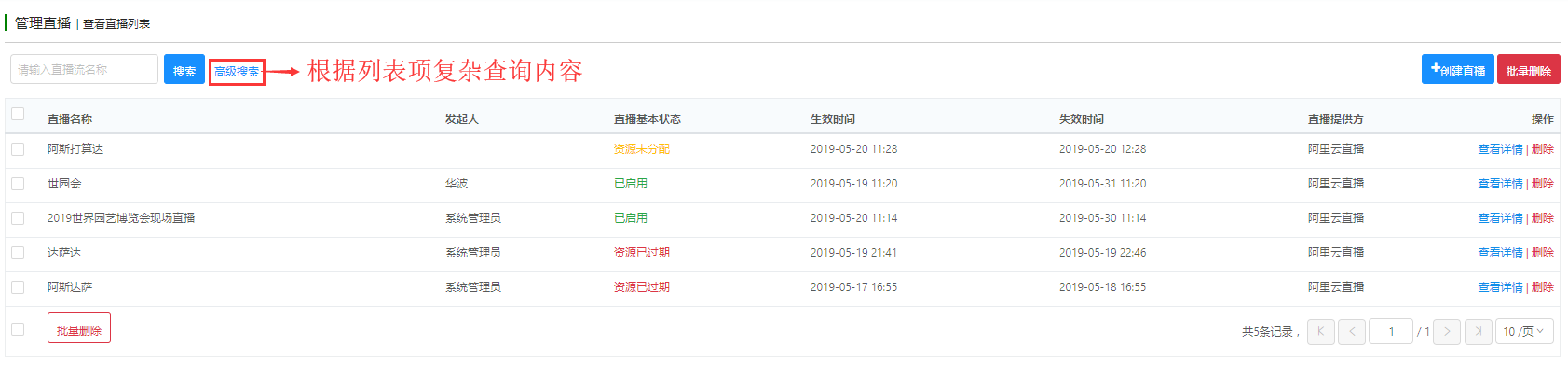Click the red 批量删除 button at top
The width and height of the screenshot is (1568, 375).
click(1528, 70)
